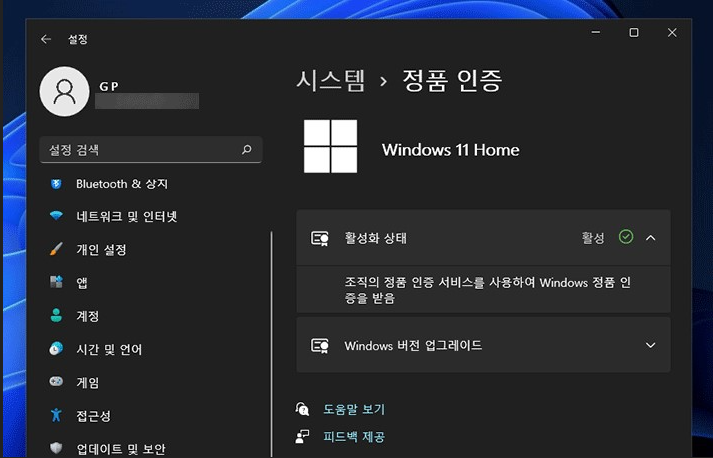This screenshot has height=458, width=713.
Task: Open 네트워크 및 인터넷 settings
Action: pyautogui.click(x=126, y=216)
